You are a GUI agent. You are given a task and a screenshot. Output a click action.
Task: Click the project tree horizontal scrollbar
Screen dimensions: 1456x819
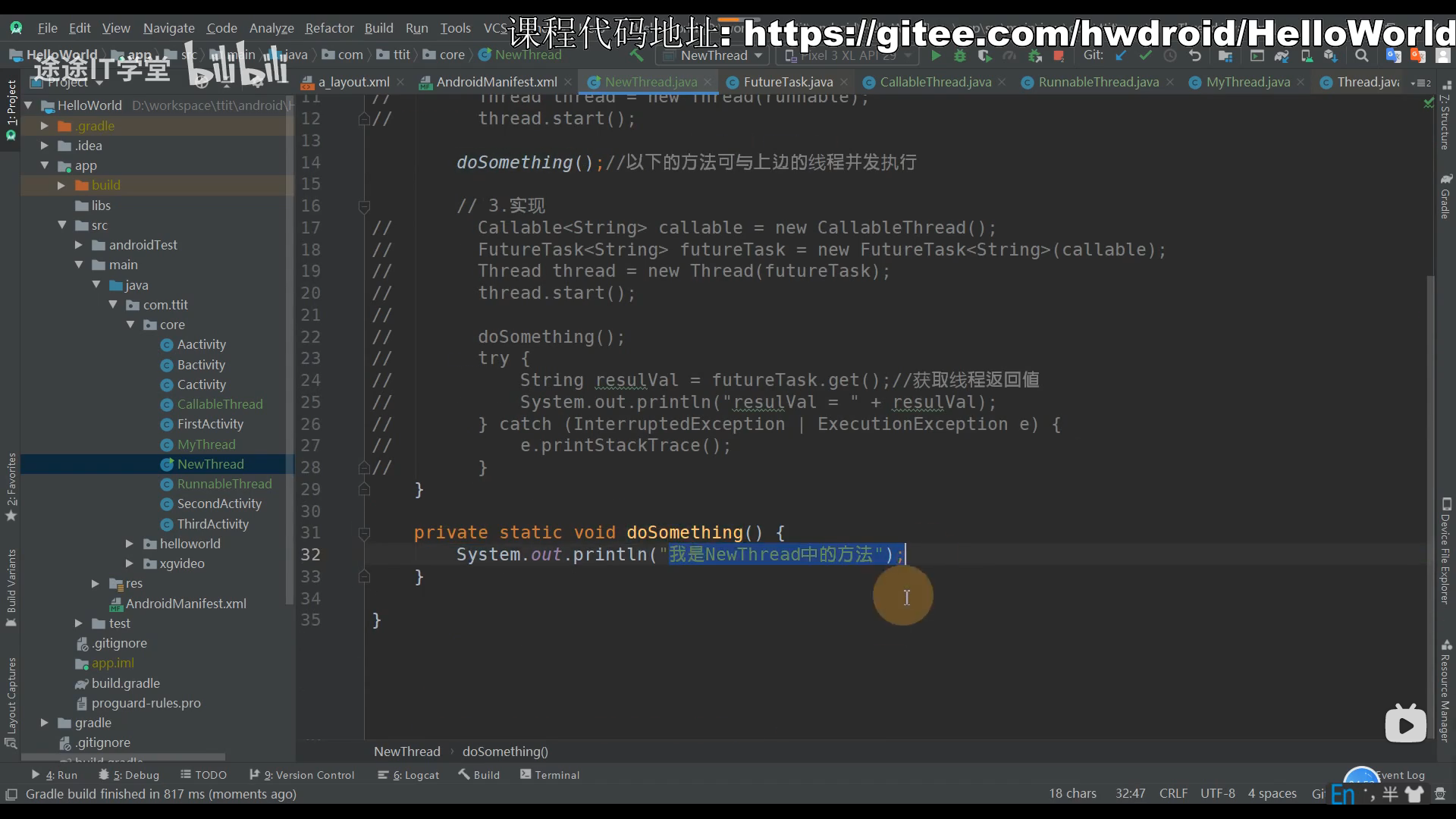point(123,757)
